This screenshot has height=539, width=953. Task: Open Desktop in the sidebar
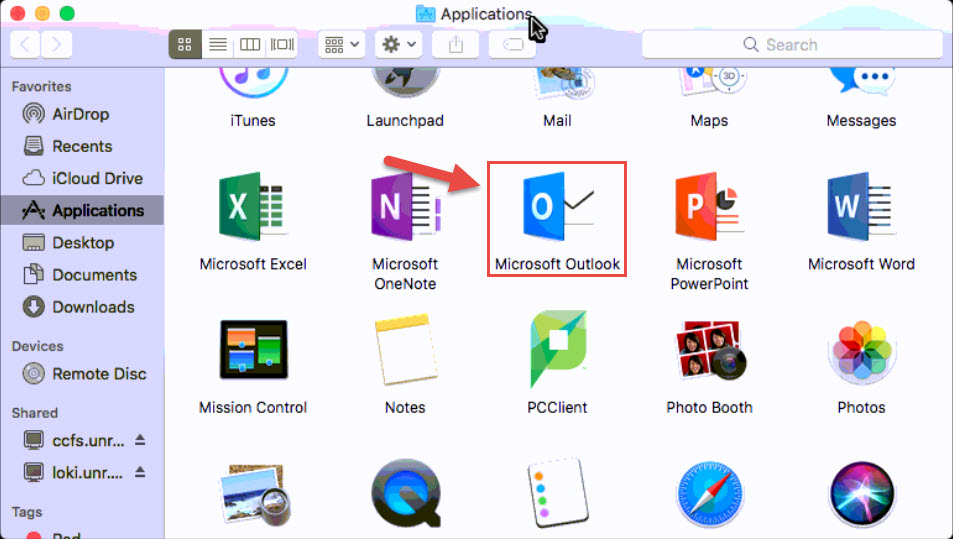[x=82, y=242]
